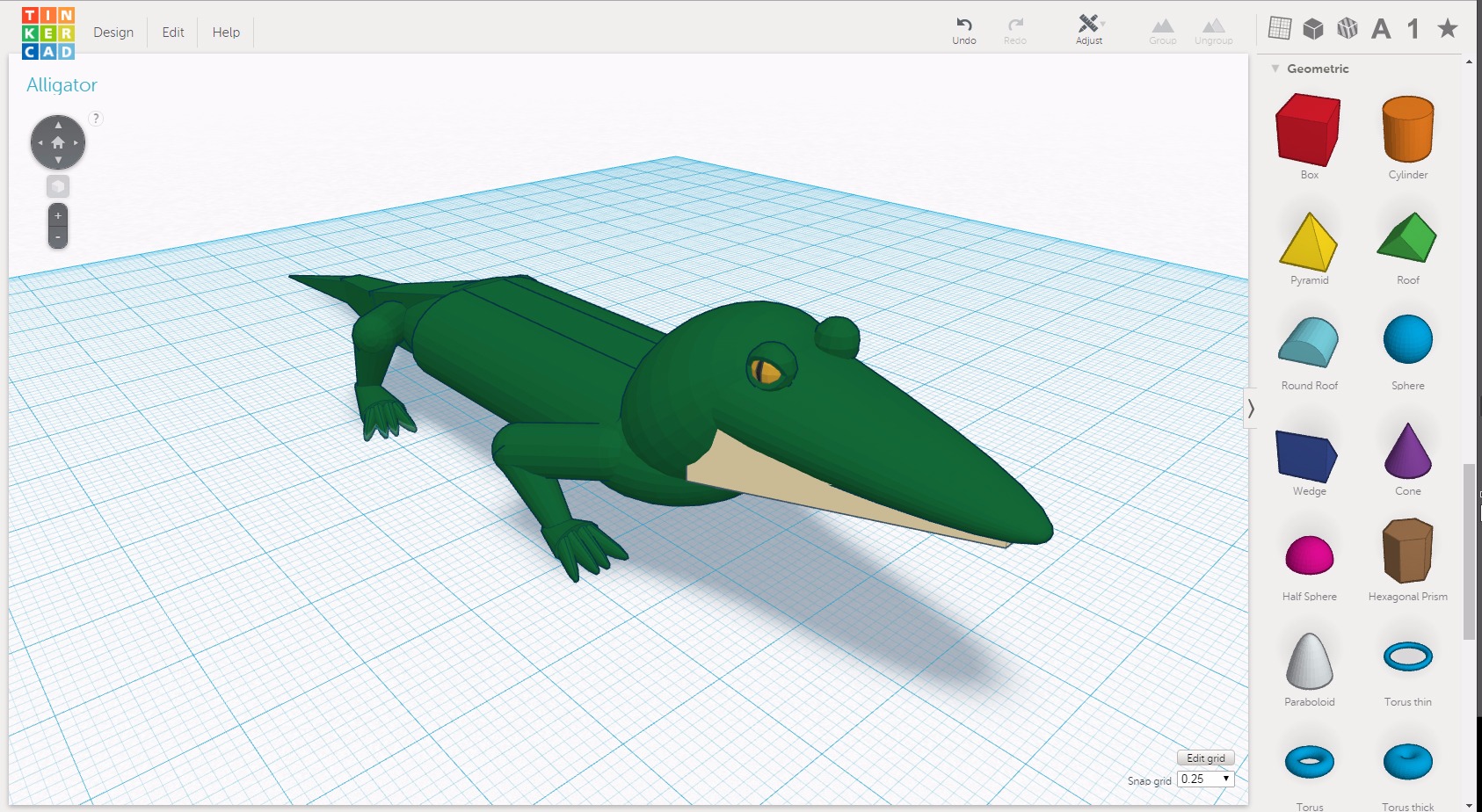Select the workplane grid icon
This screenshot has width=1482, height=812.
pyautogui.click(x=1280, y=29)
